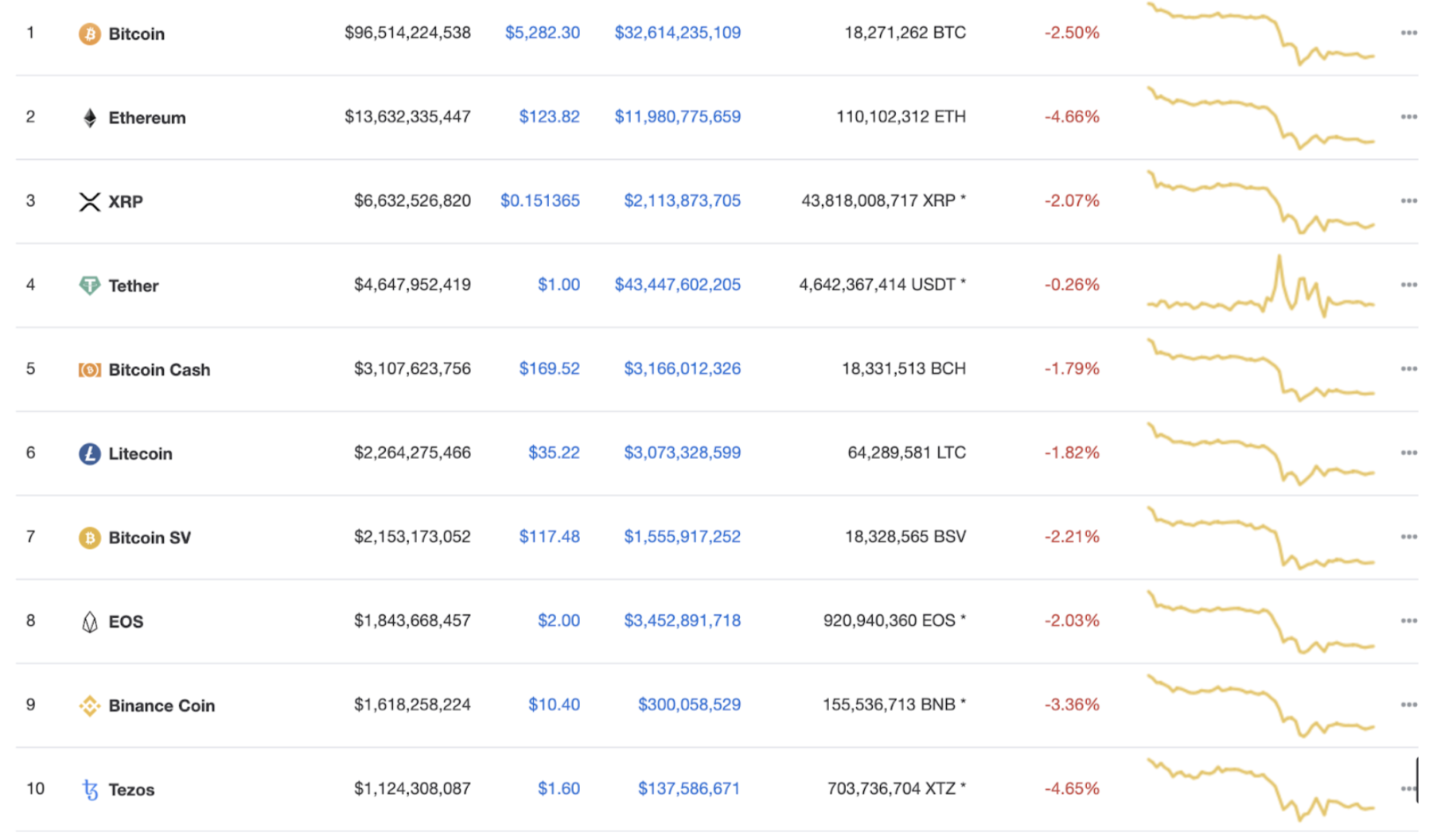This screenshot has height=840, width=1437.
Task: Open the Bitcoin price link $5,282.30
Action: (x=543, y=33)
